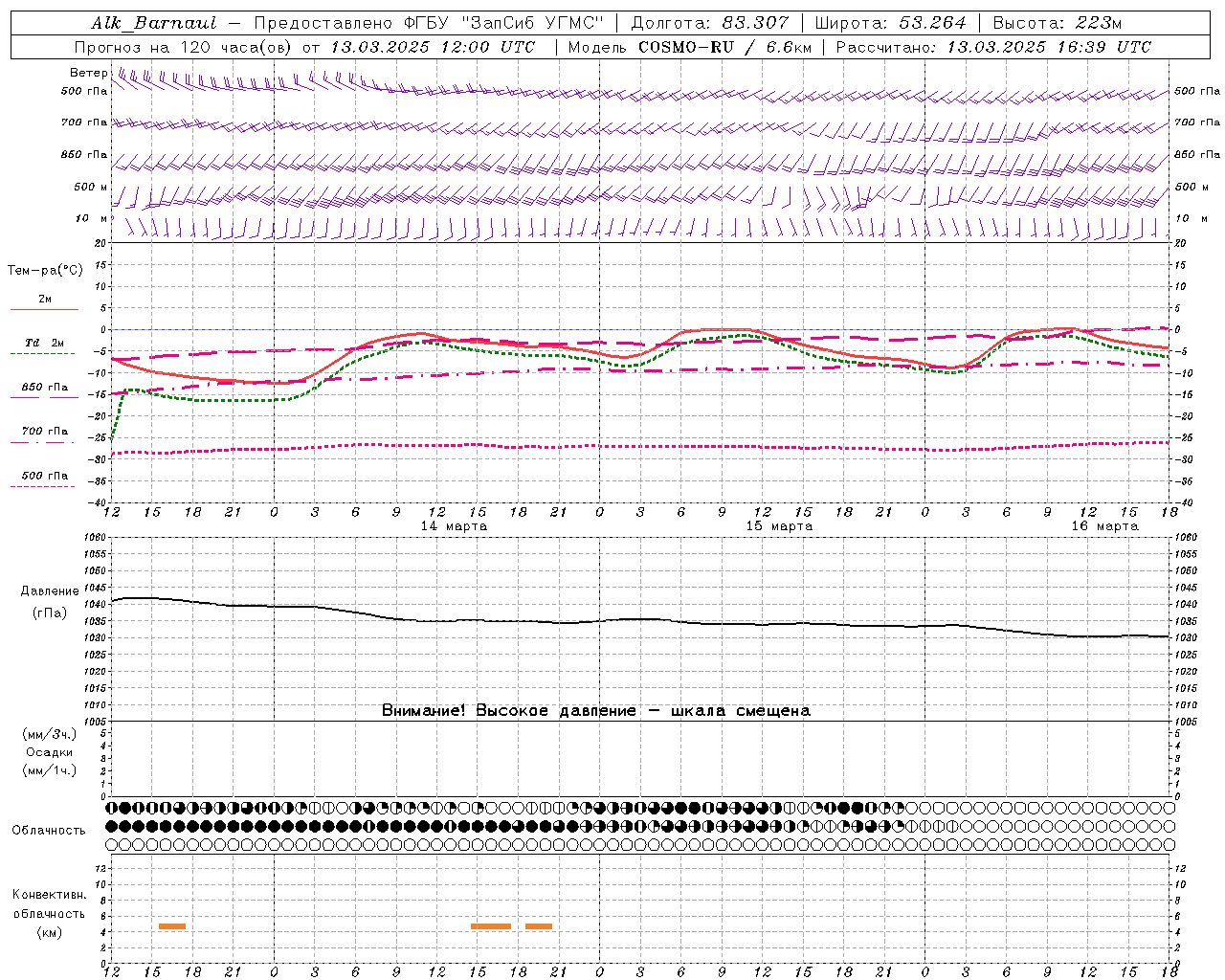Click the Alk_Barnaul station title

(154, 23)
